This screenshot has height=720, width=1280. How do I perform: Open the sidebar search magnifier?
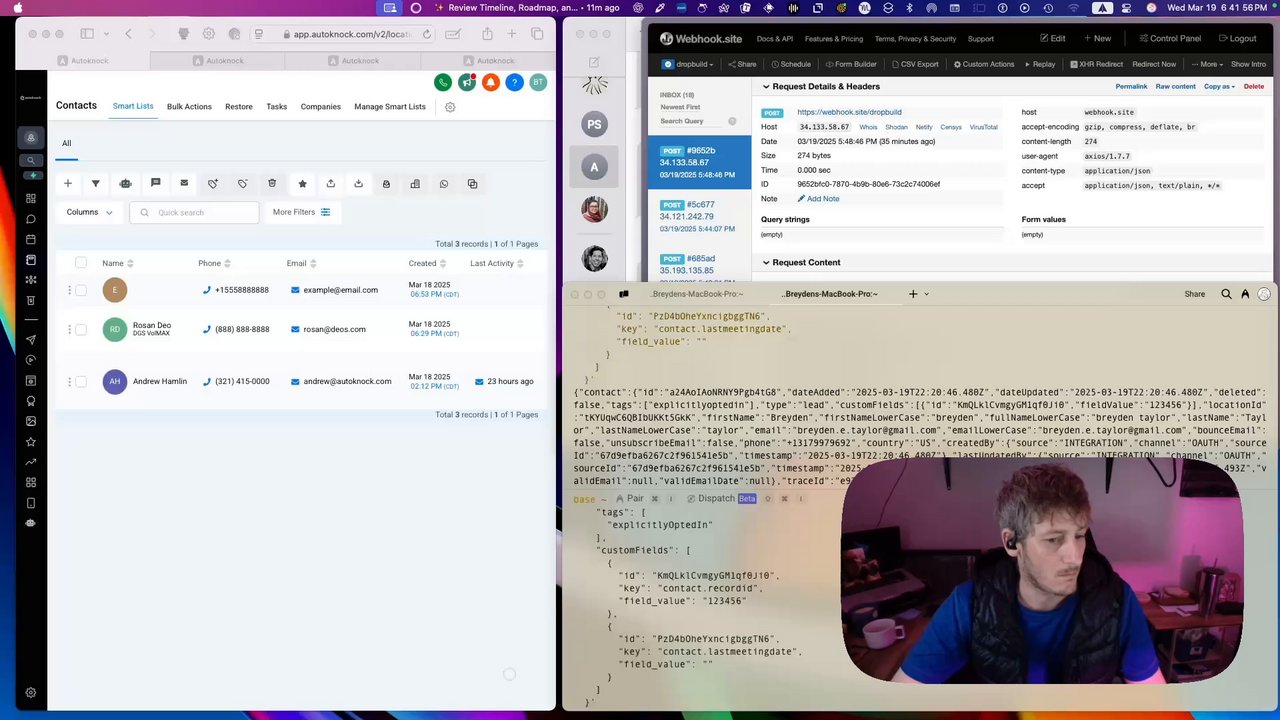click(x=31, y=160)
